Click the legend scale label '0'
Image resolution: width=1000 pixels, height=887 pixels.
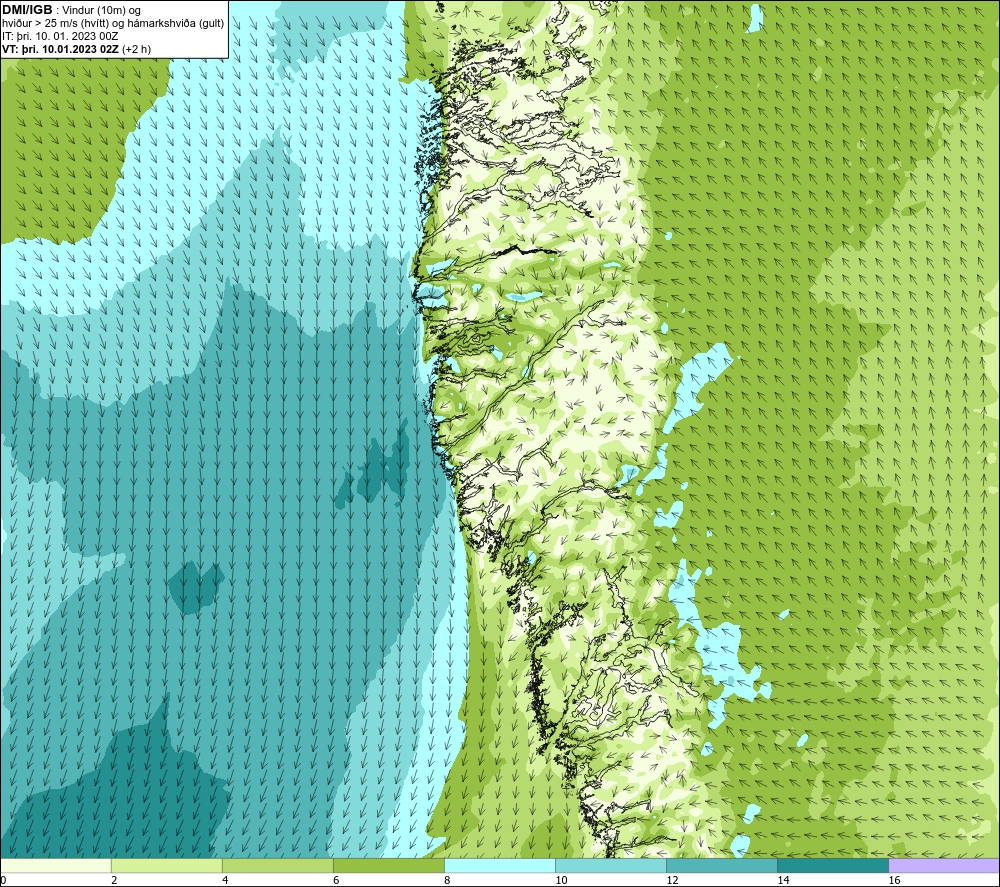3,880
